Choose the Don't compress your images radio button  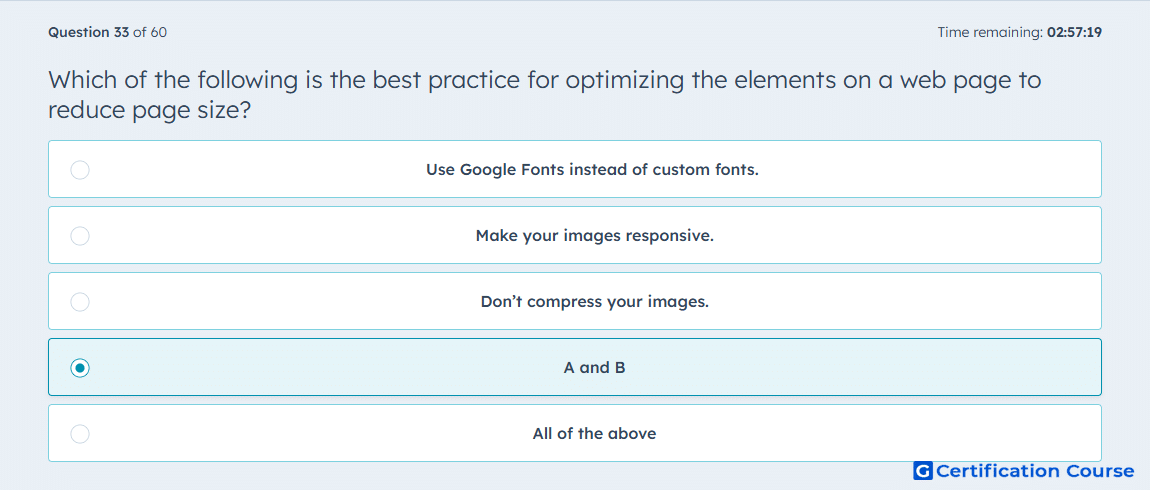pyautogui.click(x=80, y=301)
